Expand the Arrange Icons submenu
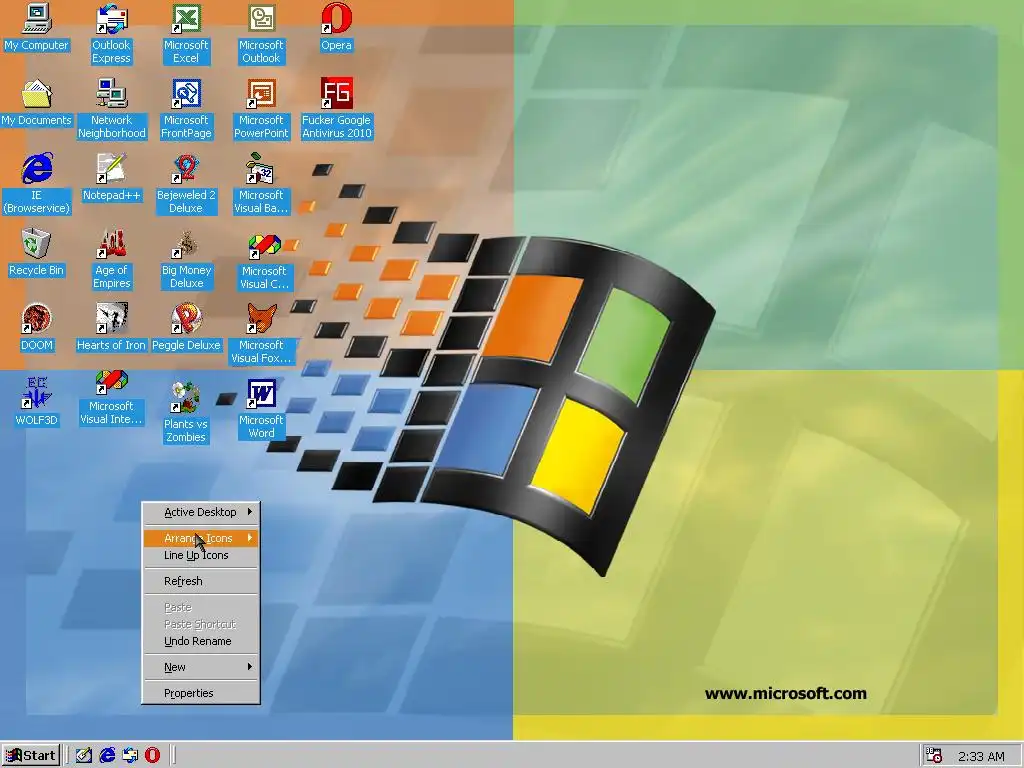Screen dimensions: 1024x768 click(x=201, y=538)
